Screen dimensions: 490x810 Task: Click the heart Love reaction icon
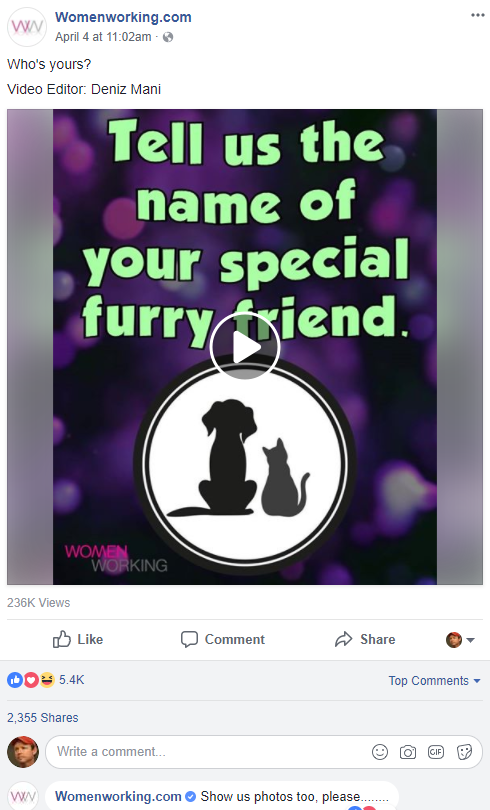31,680
